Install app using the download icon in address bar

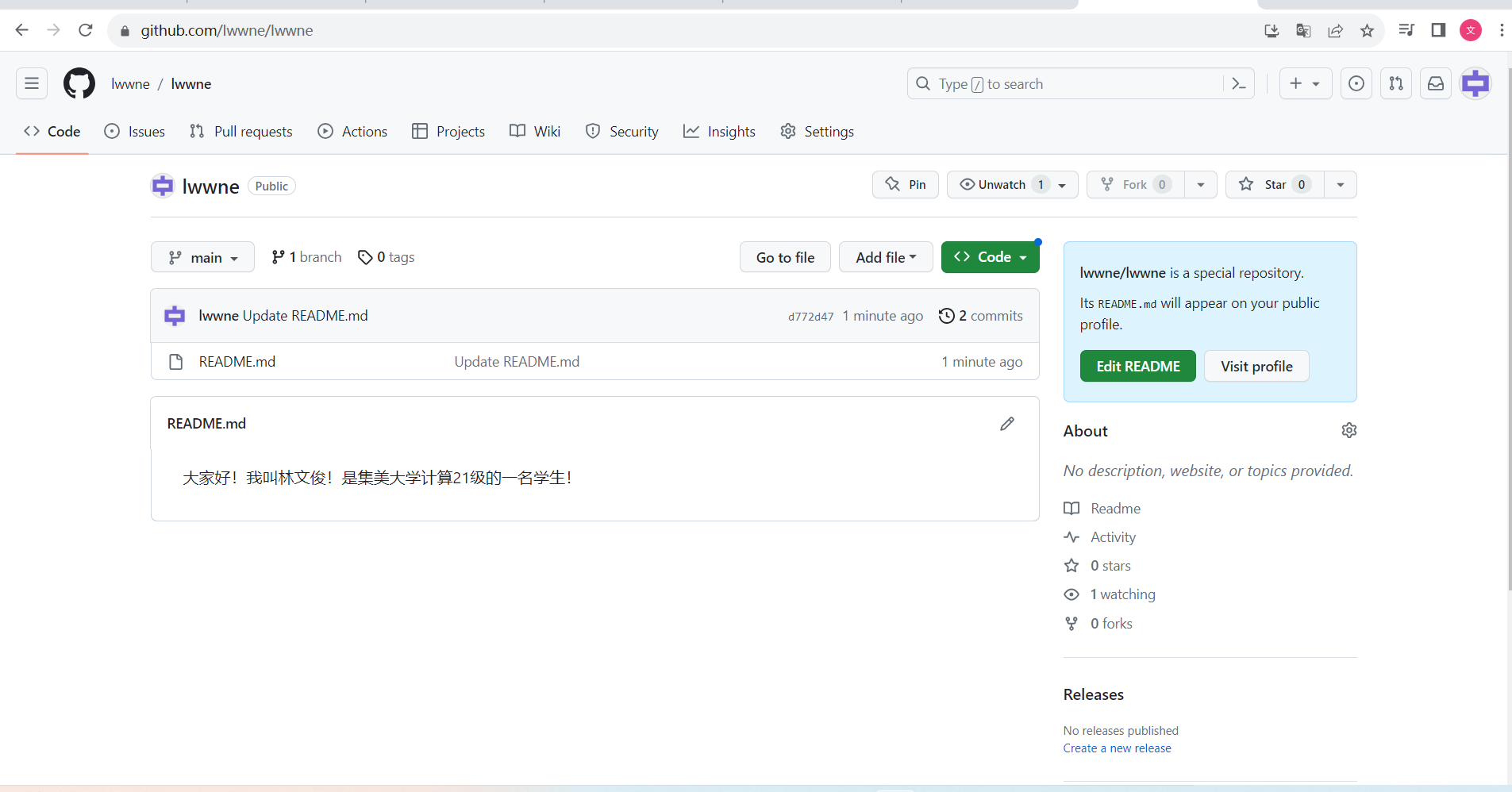click(x=1272, y=30)
